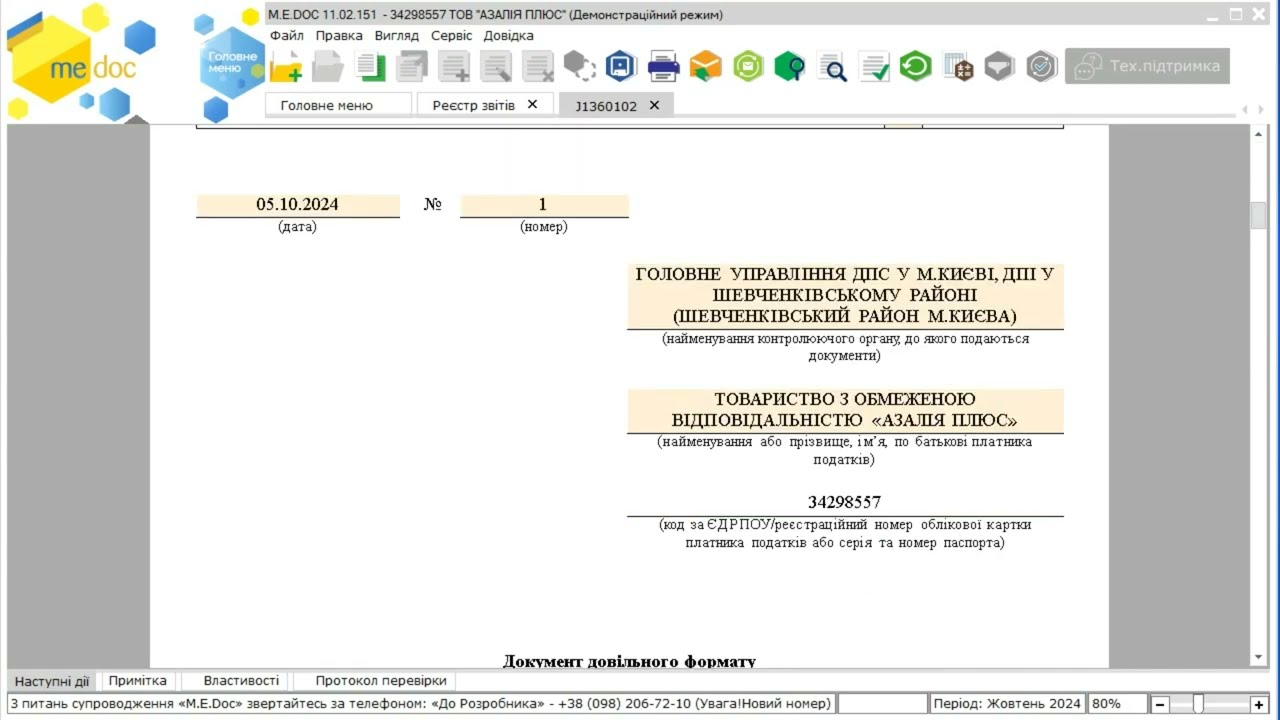
Task: Open the Вигляд menu
Action: (x=397, y=35)
